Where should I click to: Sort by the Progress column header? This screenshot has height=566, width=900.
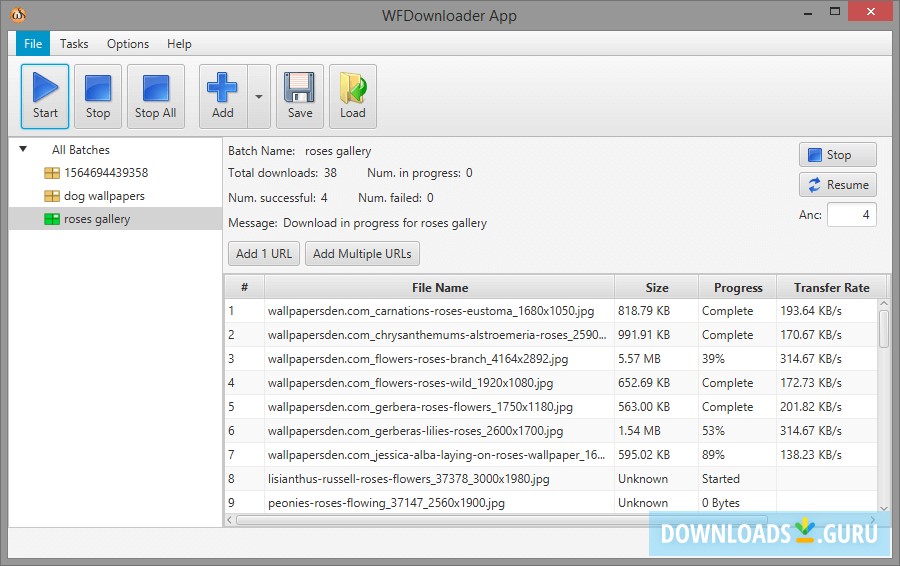(x=738, y=287)
